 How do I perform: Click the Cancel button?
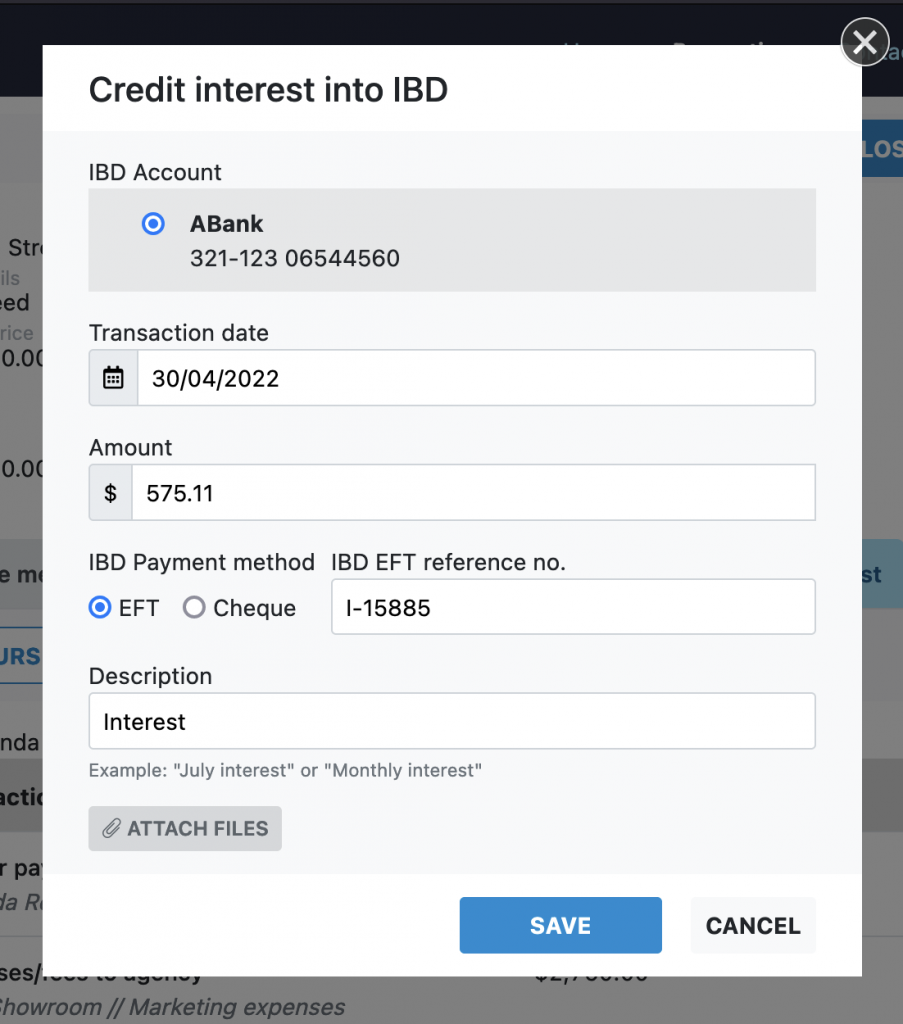(x=753, y=926)
